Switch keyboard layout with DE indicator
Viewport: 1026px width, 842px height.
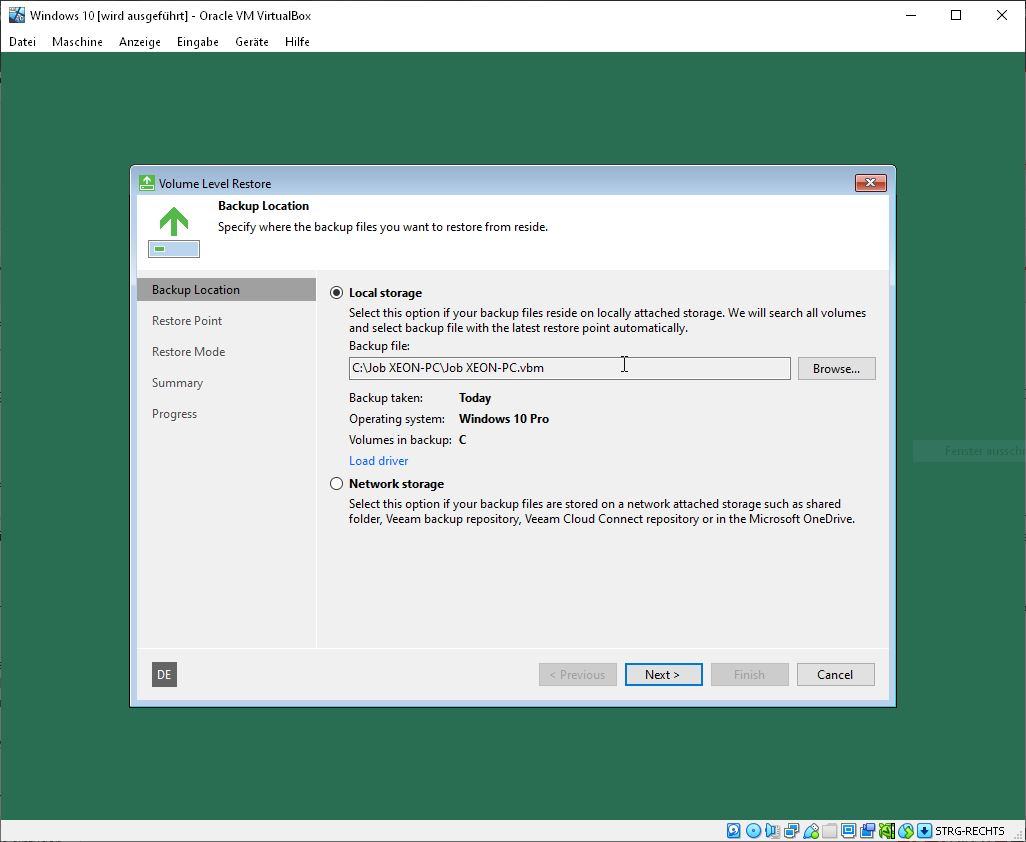point(164,675)
